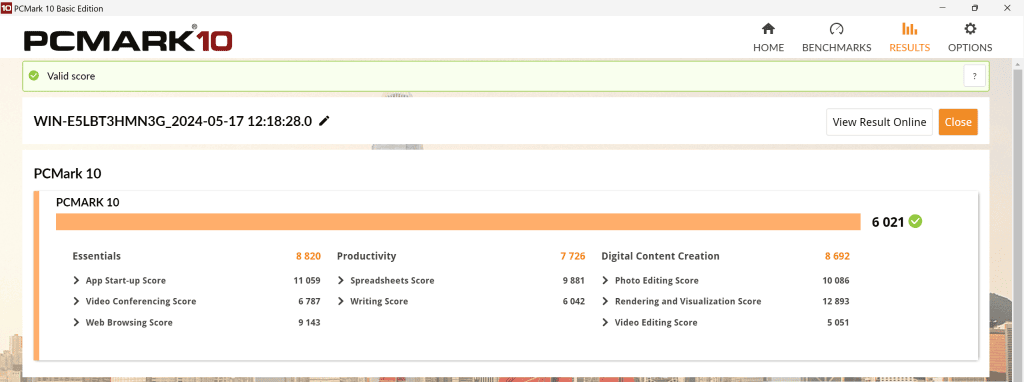1024x382 pixels.
Task: Click the PCMark 10 logo
Action: click(129, 39)
